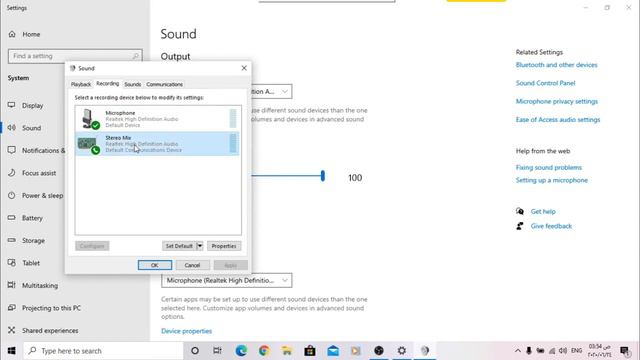
Task: Select 'Microphone' device name text
Action: [x=120, y=113]
